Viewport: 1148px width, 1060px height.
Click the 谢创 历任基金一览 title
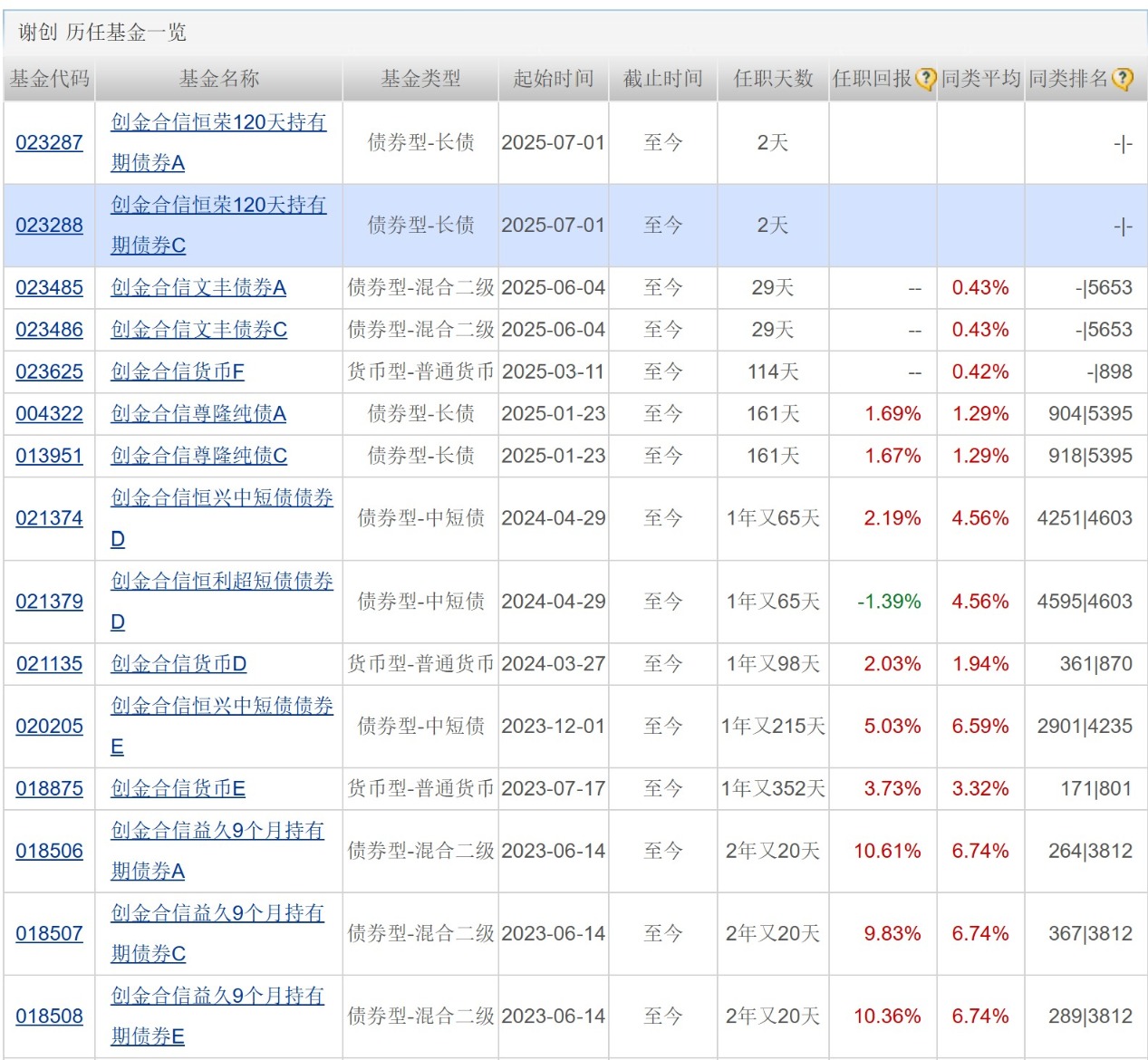102,33
